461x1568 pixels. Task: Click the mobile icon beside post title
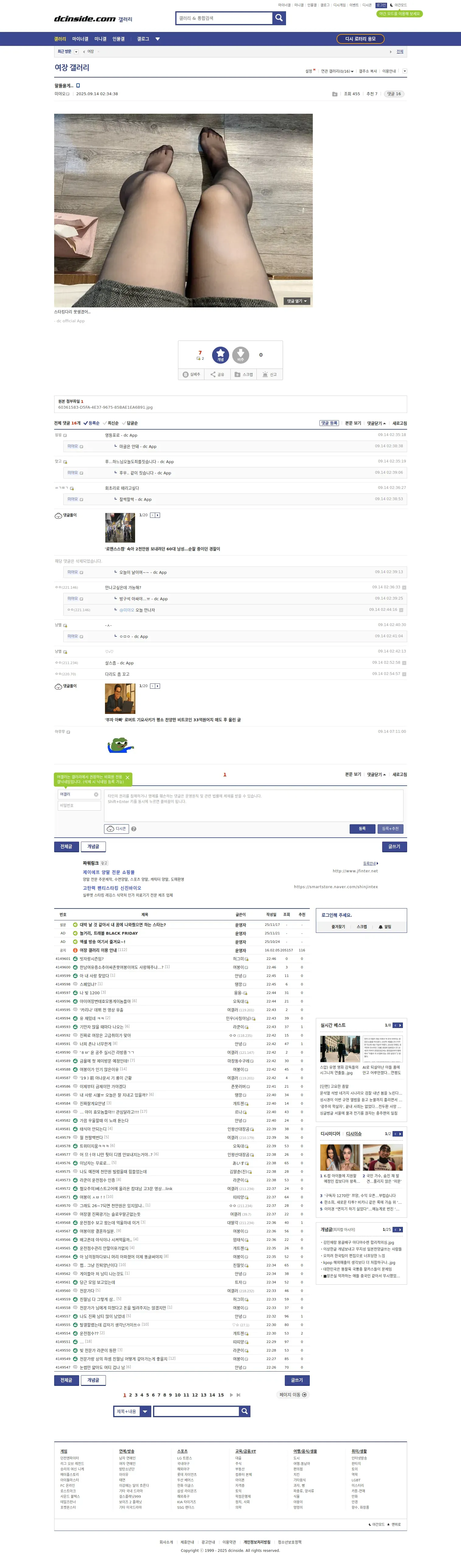pyautogui.click(x=78, y=85)
